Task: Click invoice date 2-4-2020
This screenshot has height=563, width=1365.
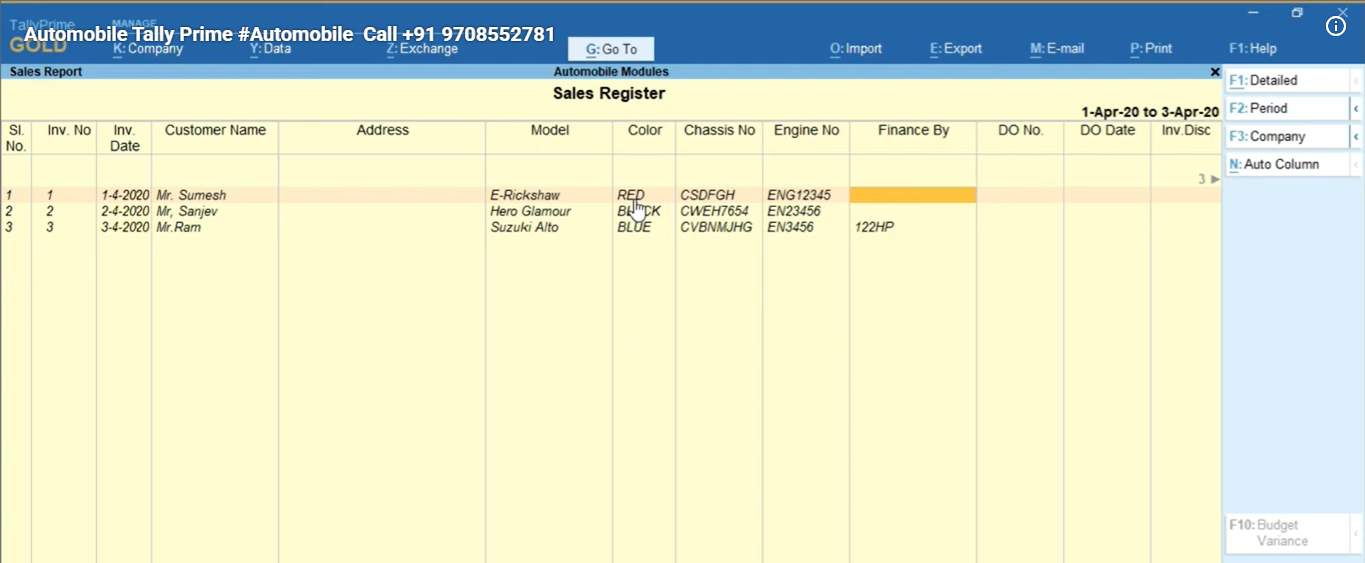Action: (125, 212)
